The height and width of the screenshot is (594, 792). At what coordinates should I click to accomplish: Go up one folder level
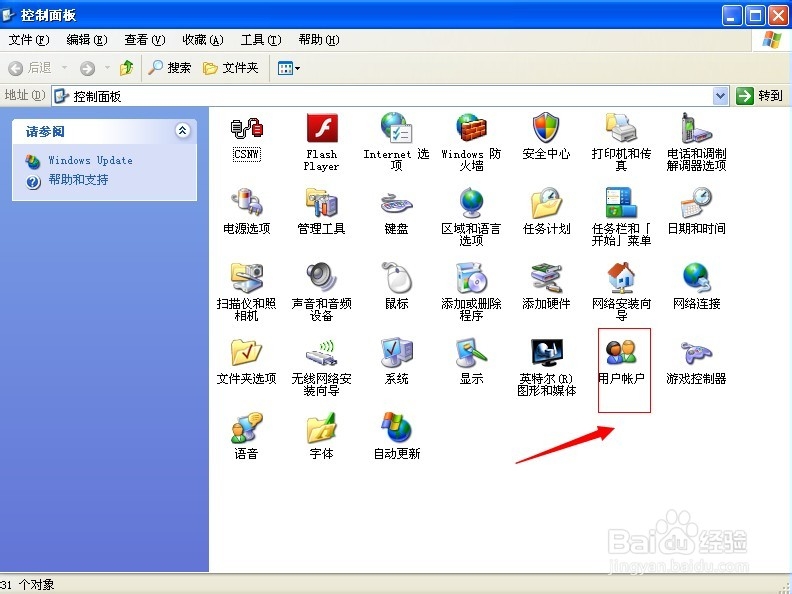[126, 68]
